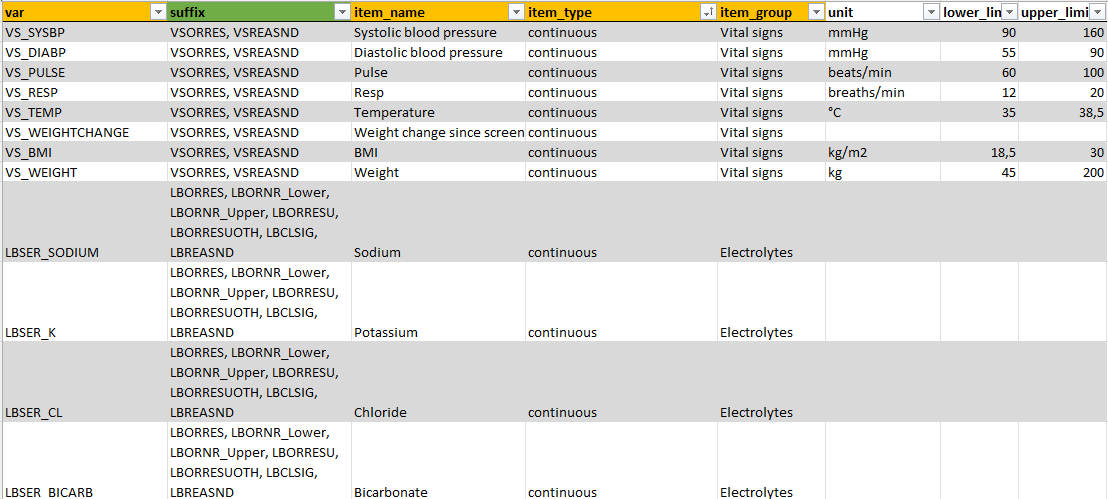This screenshot has height=499, width=1108.
Task: Select the item_group header cell
Action: (x=771, y=12)
